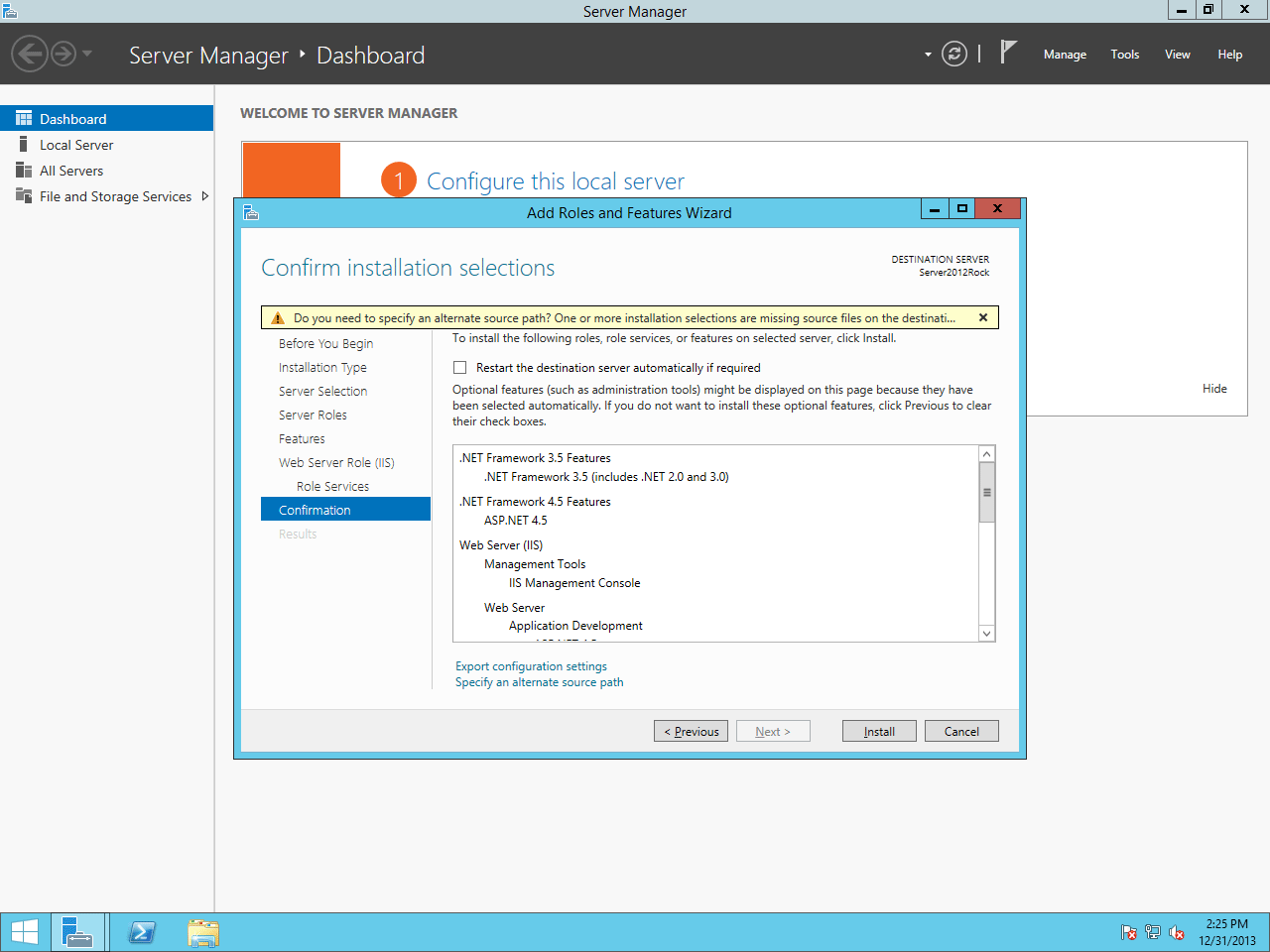The height and width of the screenshot is (952, 1270).
Task: Go to Installation Type step
Action: click(x=322, y=367)
